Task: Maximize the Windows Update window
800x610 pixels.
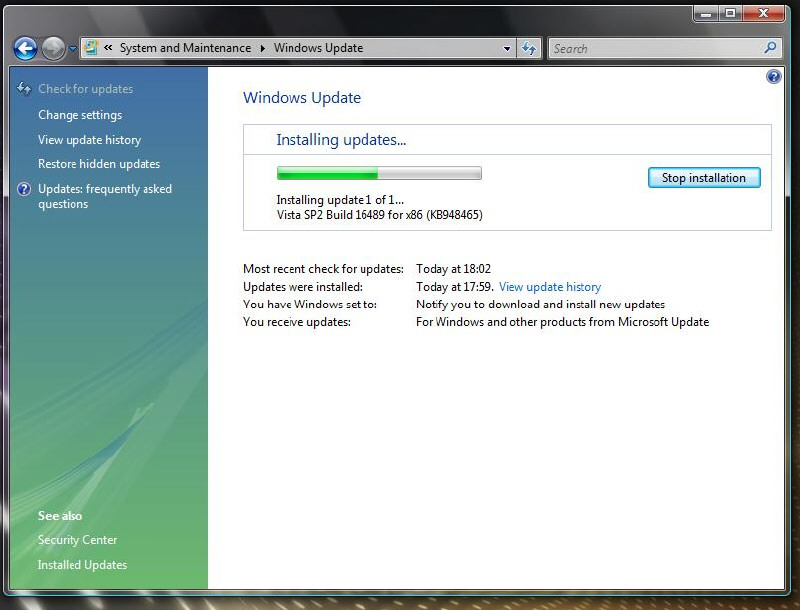Action: click(731, 13)
